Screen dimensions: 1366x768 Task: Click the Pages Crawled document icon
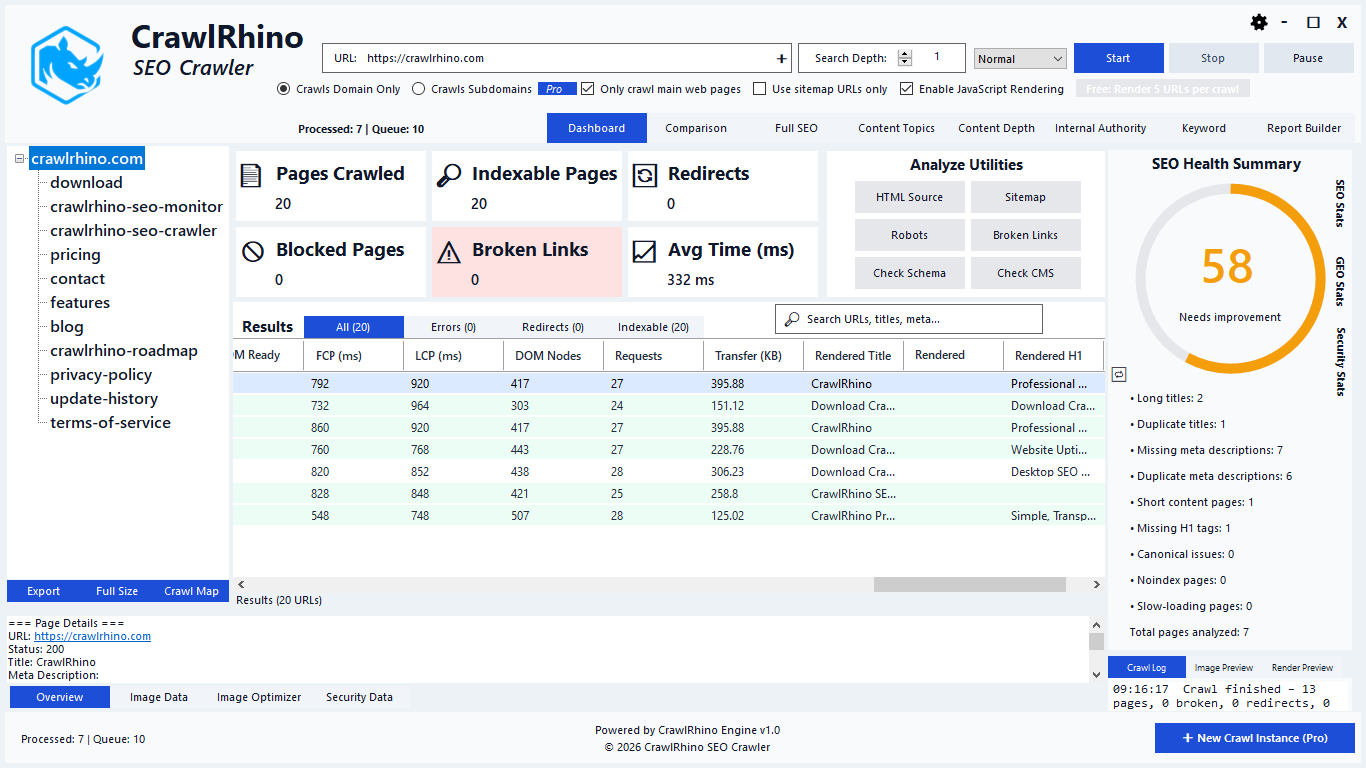[x=251, y=174]
